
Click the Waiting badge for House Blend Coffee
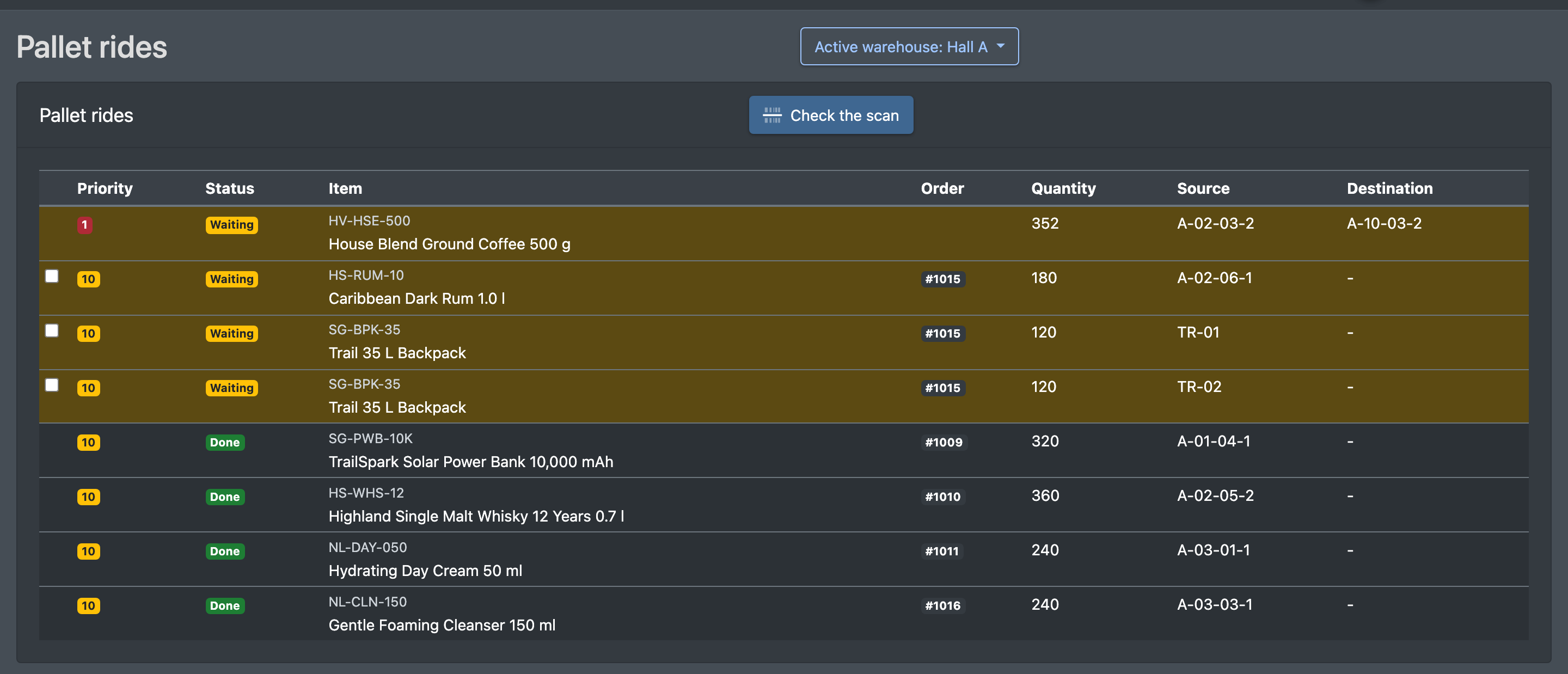(x=231, y=225)
